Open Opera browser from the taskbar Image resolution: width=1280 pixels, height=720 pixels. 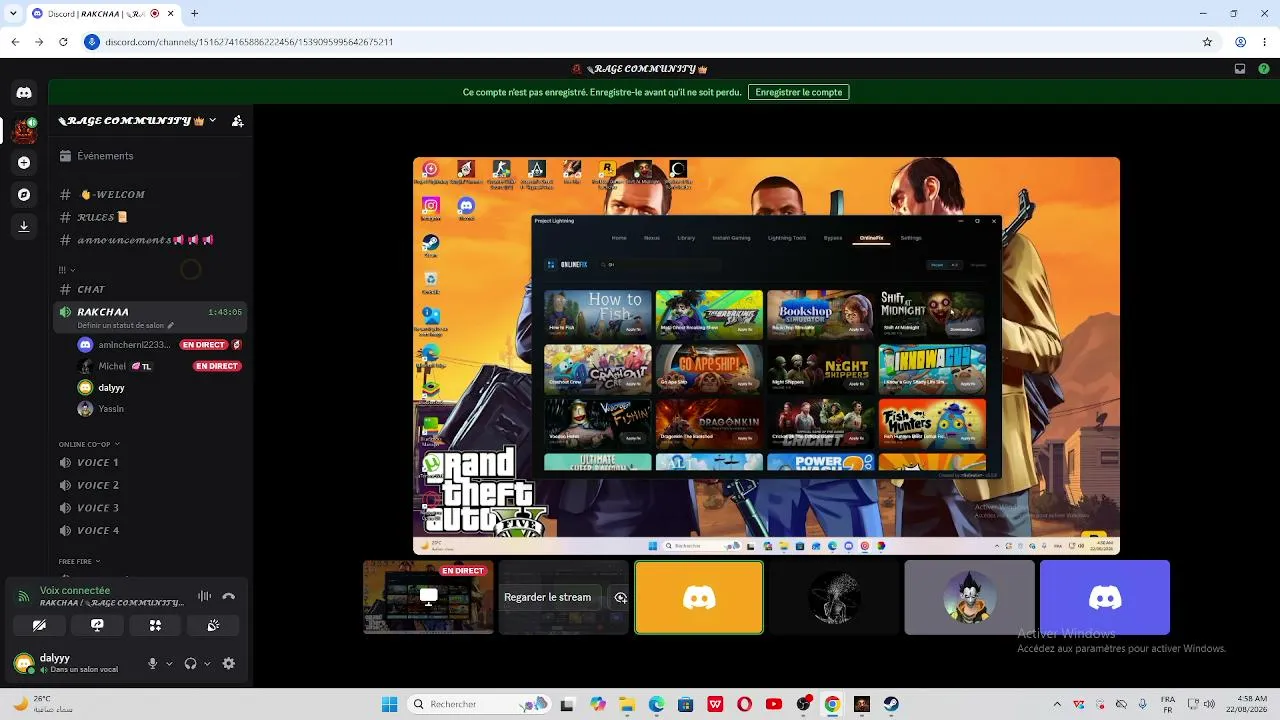coord(744,704)
